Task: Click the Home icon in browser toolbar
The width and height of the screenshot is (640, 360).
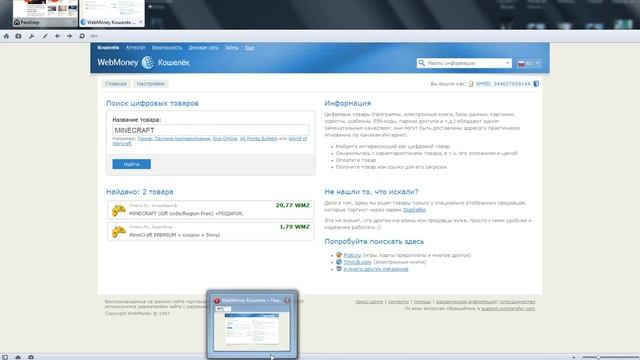Action: pos(6,36)
